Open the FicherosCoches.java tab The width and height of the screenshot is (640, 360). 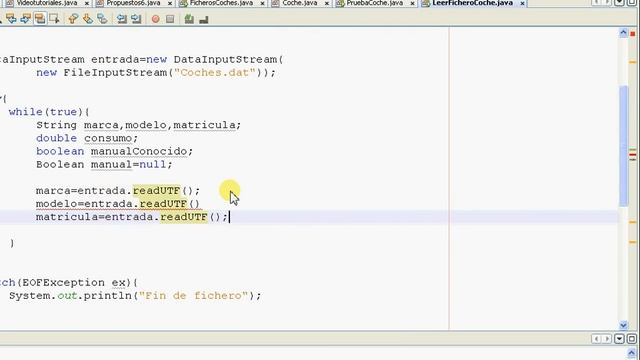pos(221,3)
